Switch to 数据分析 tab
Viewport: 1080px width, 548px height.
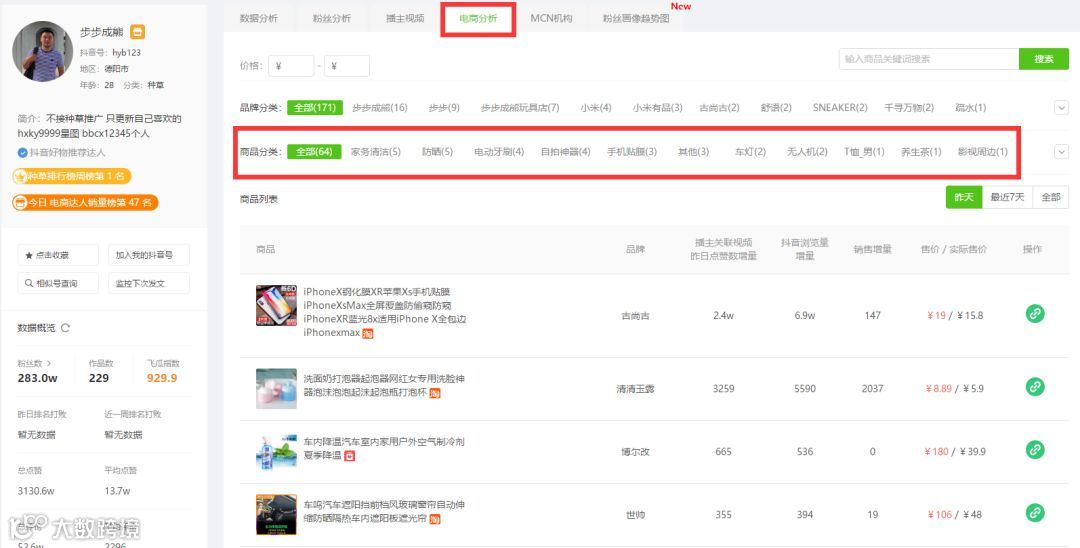pos(259,19)
